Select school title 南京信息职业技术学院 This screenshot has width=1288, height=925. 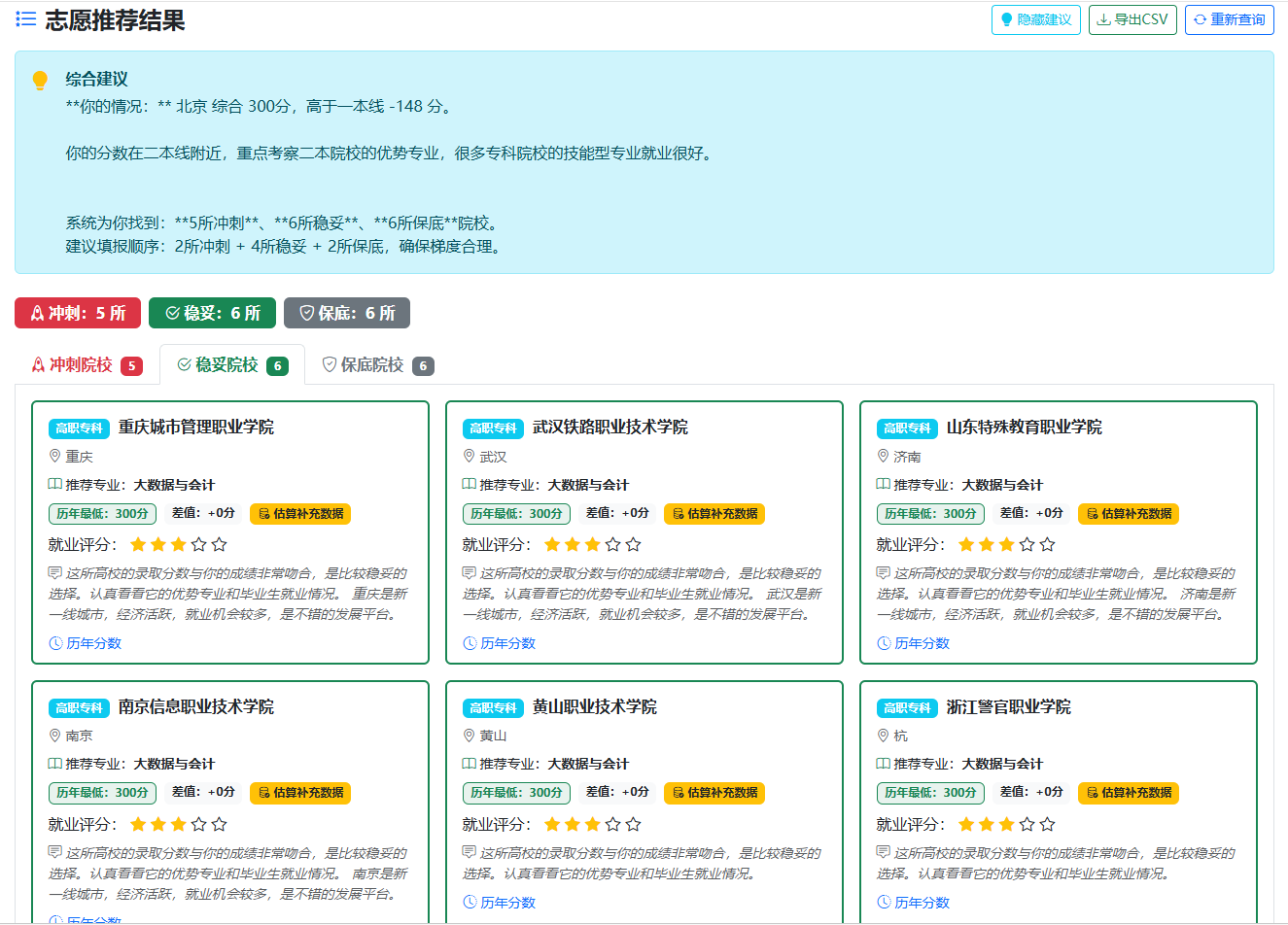(x=196, y=707)
